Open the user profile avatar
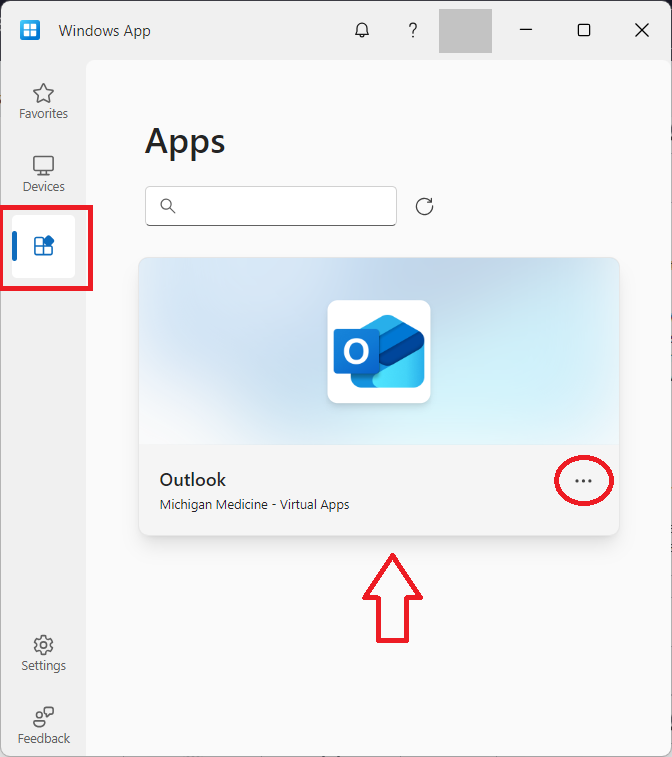Image resolution: width=672 pixels, height=757 pixels. pos(465,31)
